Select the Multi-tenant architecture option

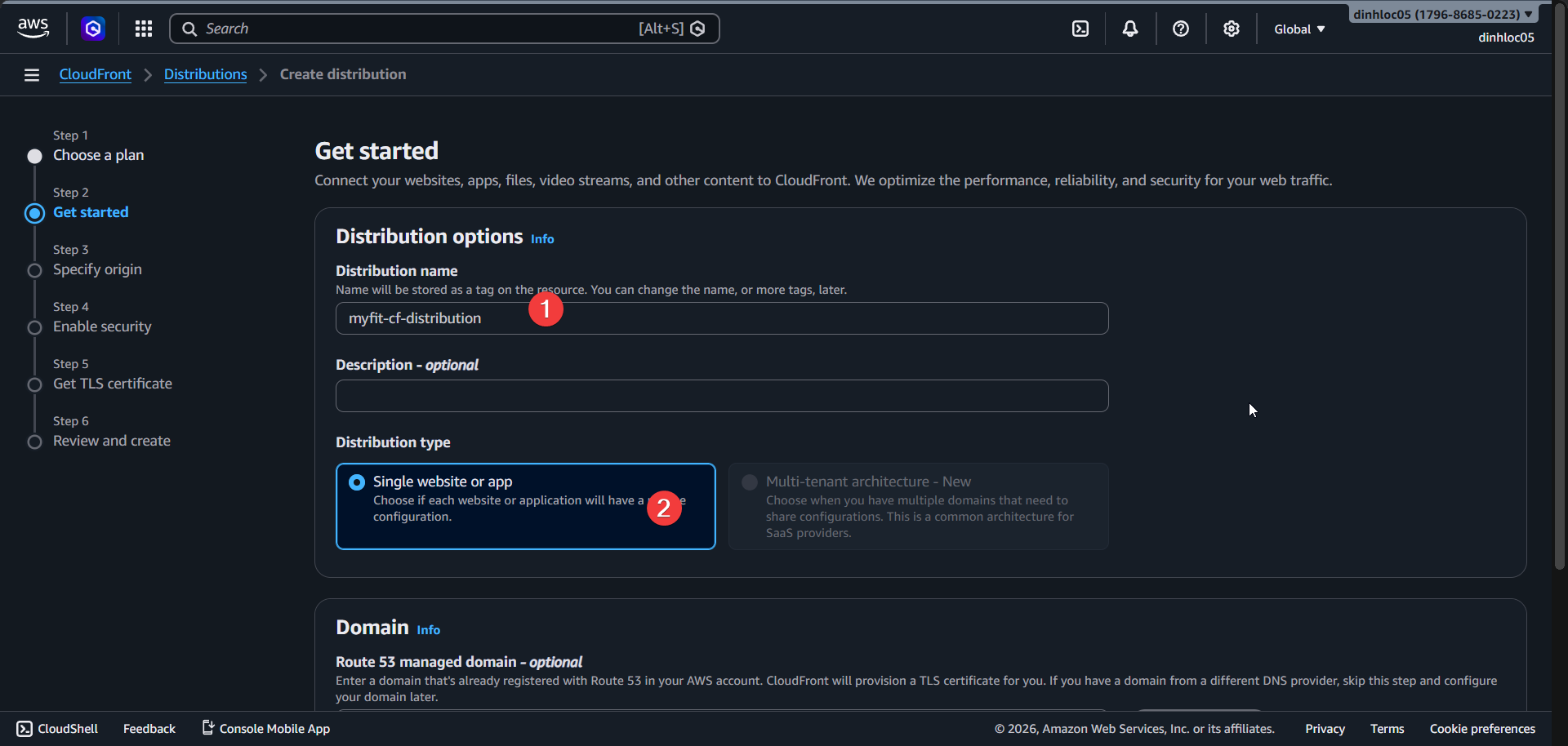[749, 482]
